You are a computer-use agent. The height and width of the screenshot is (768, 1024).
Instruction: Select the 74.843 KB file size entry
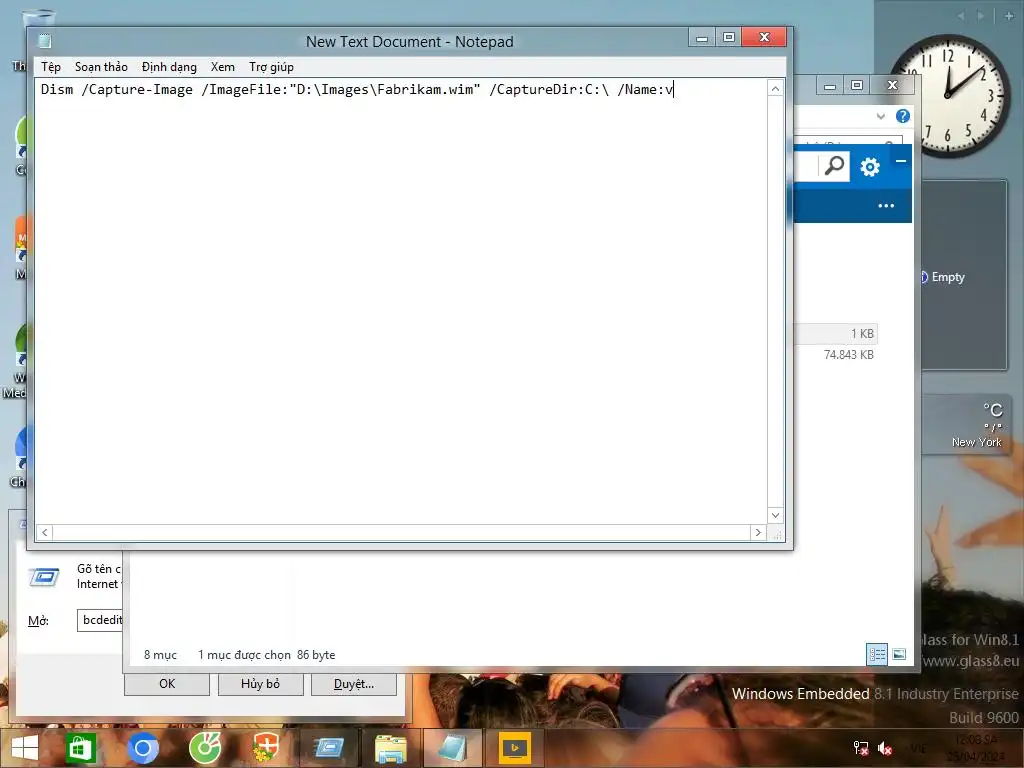tap(848, 355)
